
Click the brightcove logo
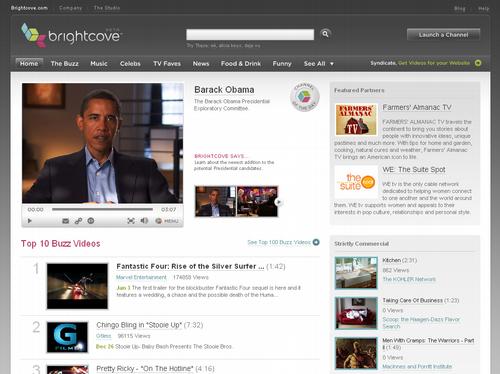(x=71, y=35)
